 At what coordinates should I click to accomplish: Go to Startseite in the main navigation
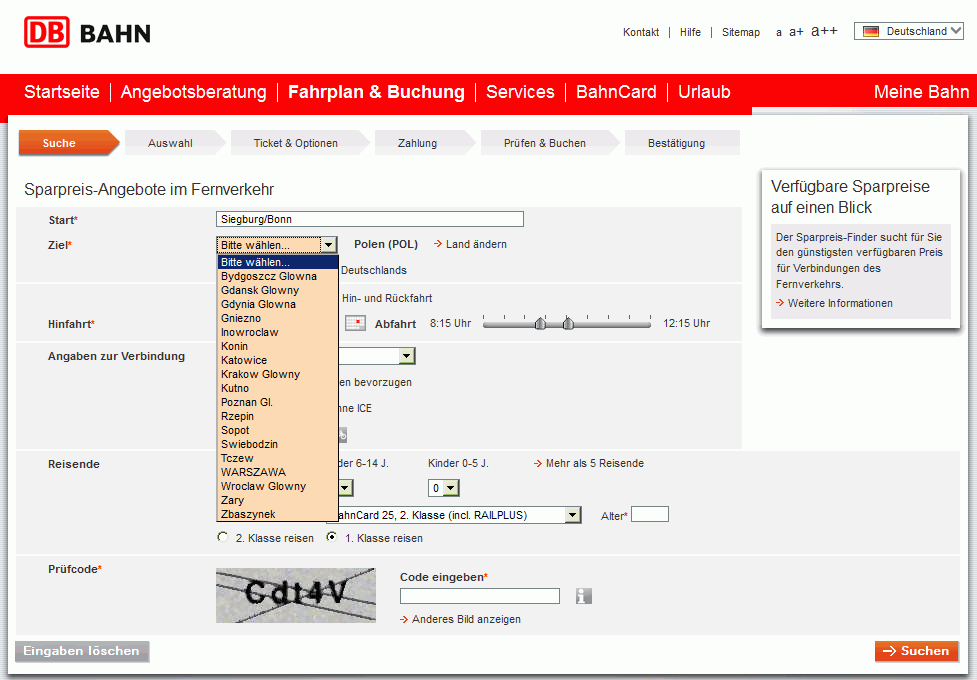click(62, 92)
